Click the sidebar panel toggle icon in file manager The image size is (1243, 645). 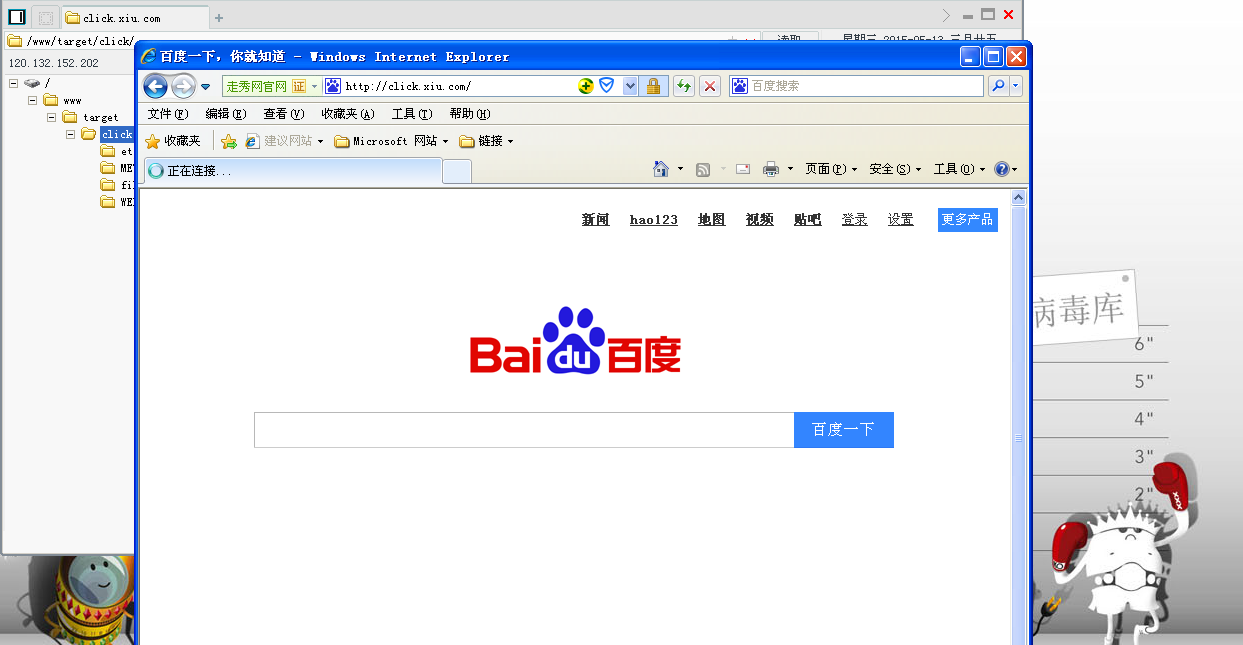click(x=17, y=16)
